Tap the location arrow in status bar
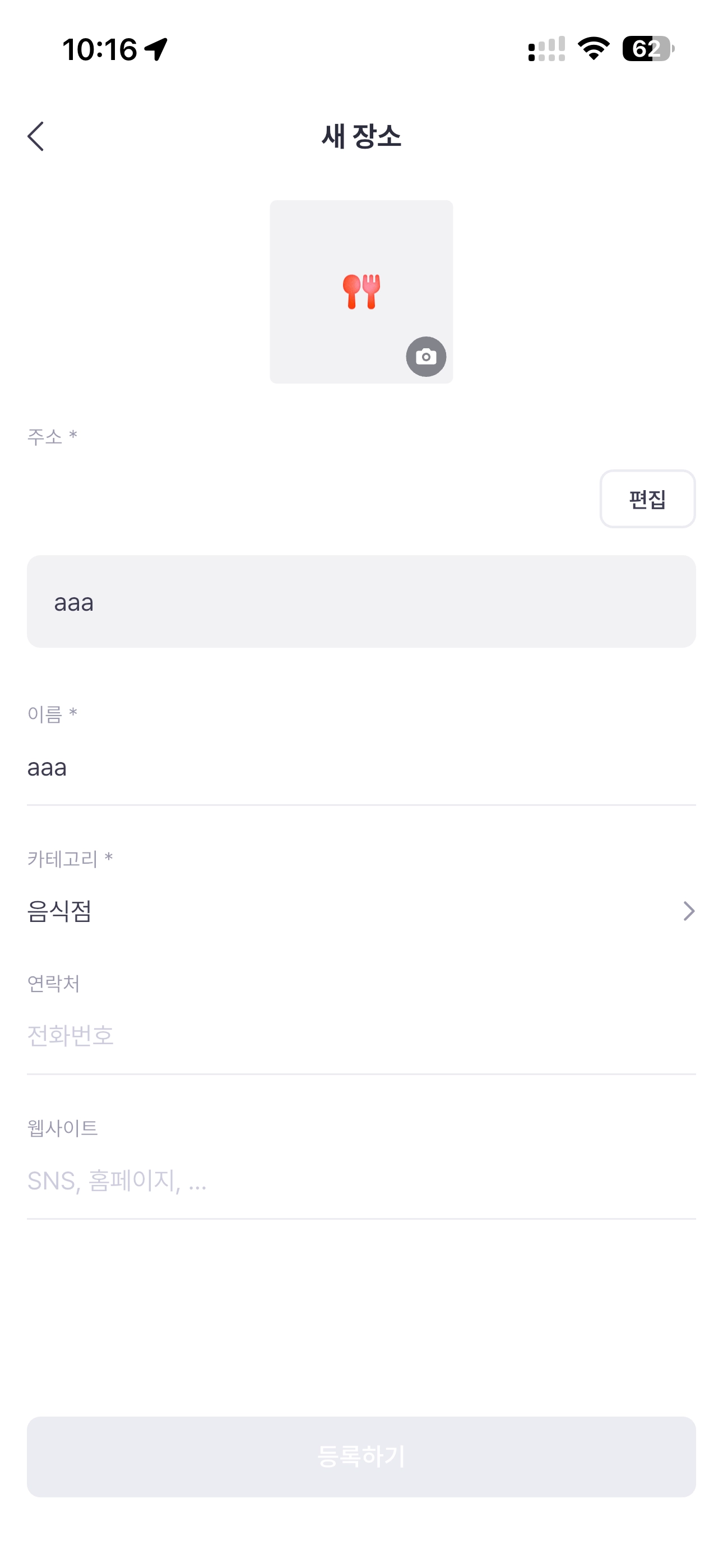723x1568 pixels. coord(156,49)
